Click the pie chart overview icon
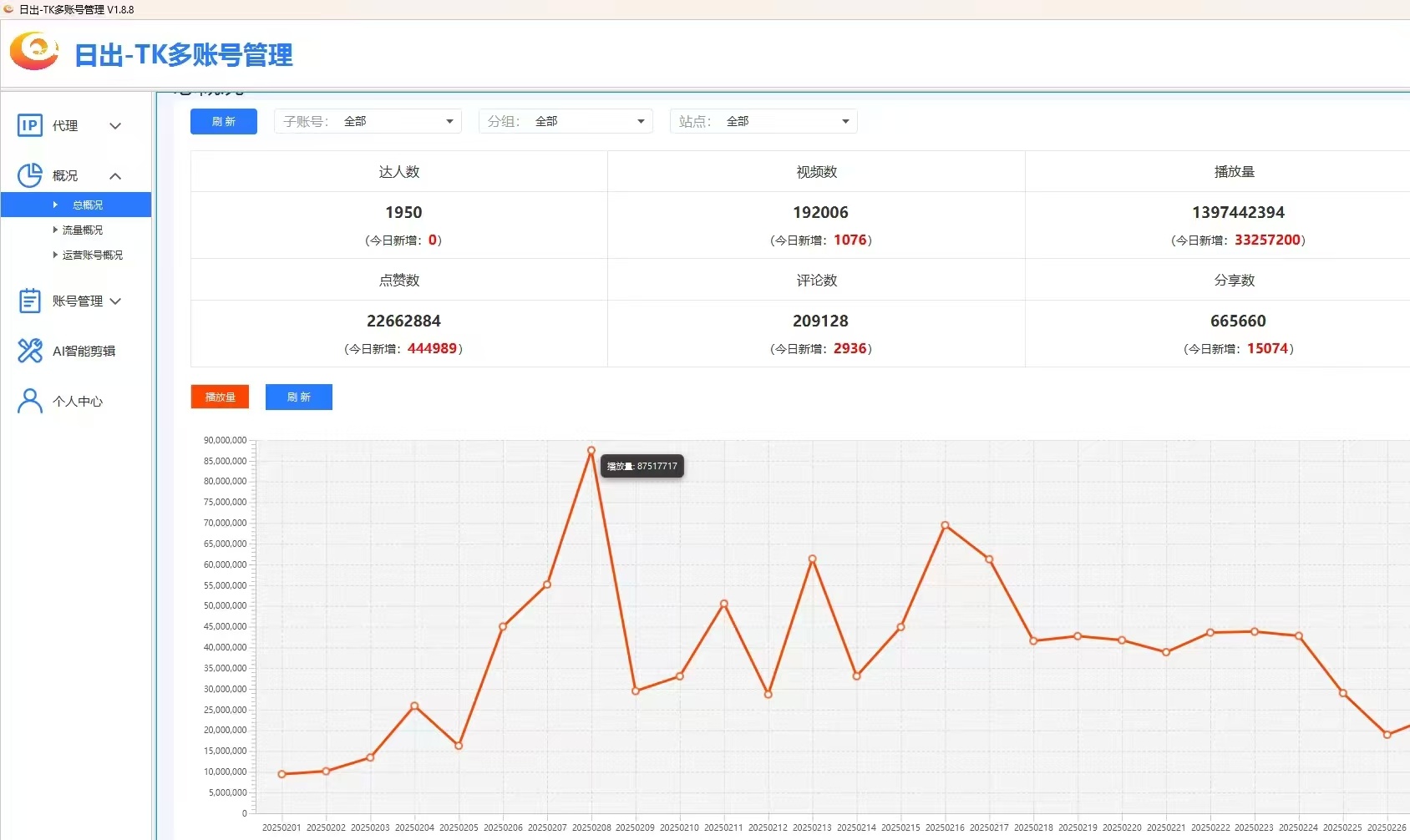This screenshot has width=1410, height=840. [x=30, y=175]
